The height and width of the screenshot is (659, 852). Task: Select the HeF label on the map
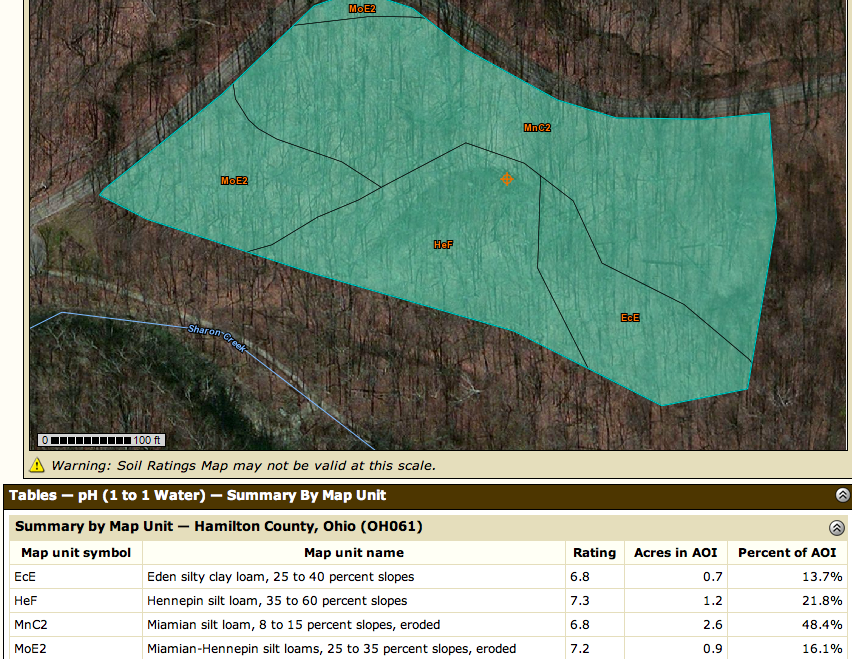(x=443, y=245)
